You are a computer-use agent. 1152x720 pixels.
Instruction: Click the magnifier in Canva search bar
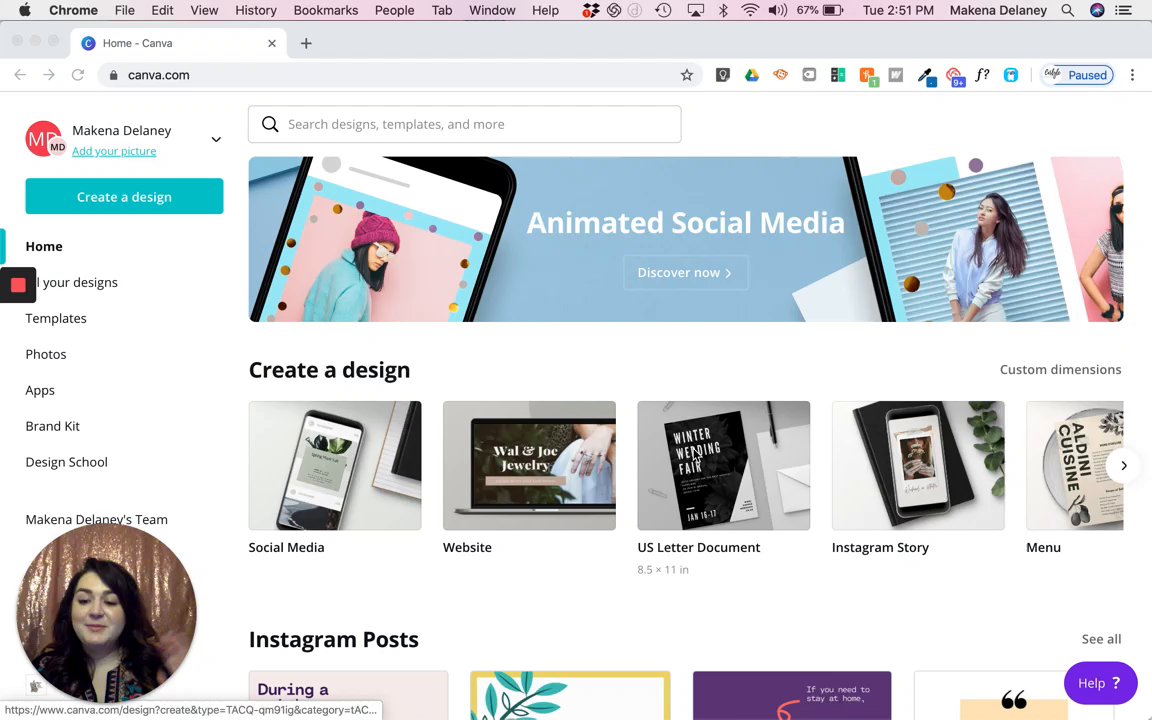tap(270, 124)
